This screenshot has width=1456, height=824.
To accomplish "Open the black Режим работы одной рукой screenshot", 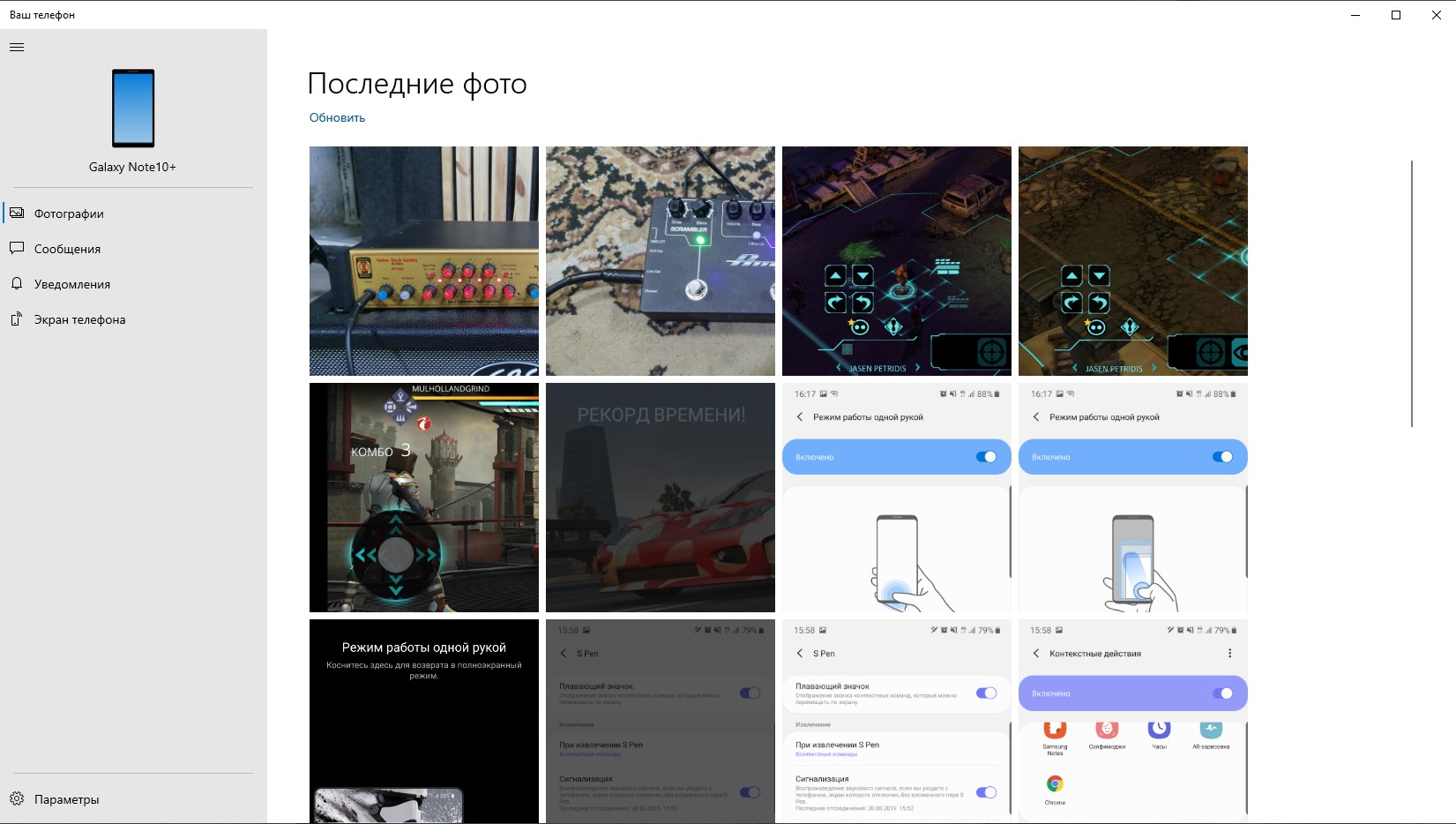I will pyautogui.click(x=424, y=722).
